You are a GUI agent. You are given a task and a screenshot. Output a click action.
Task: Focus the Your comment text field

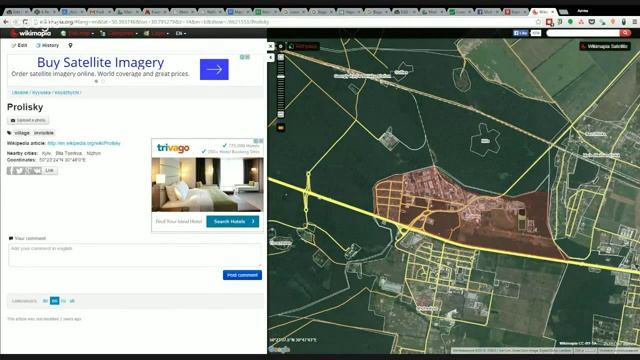[x=135, y=255]
